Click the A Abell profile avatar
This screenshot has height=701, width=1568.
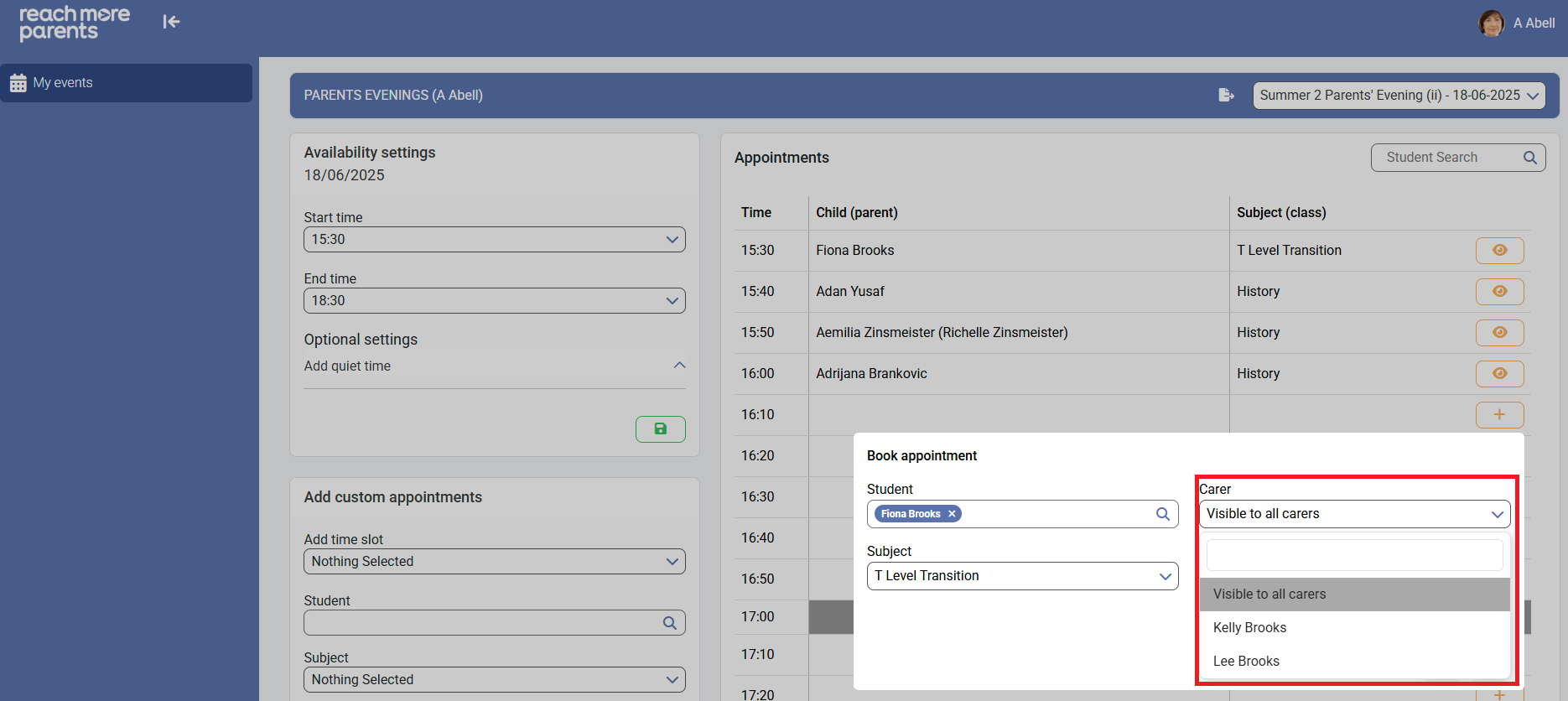tap(1491, 23)
